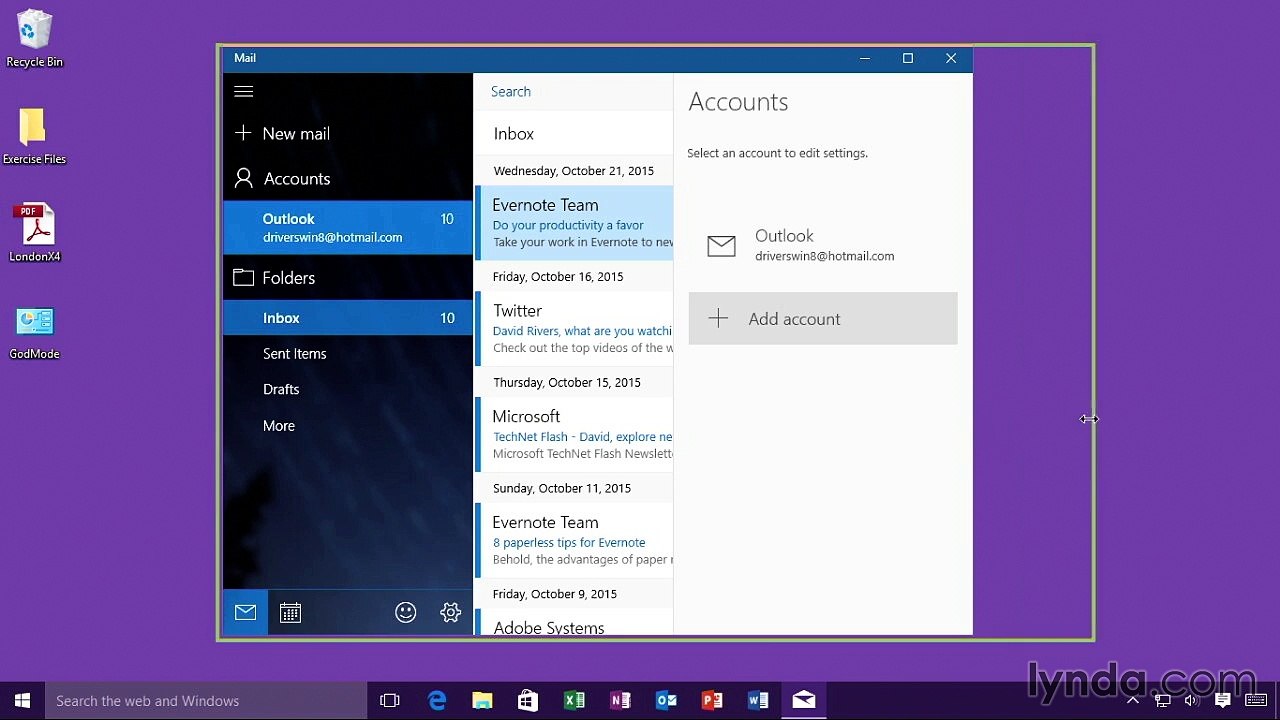Open Action Center notifications icon
Screen dimensions: 1280x720
[1222, 701]
